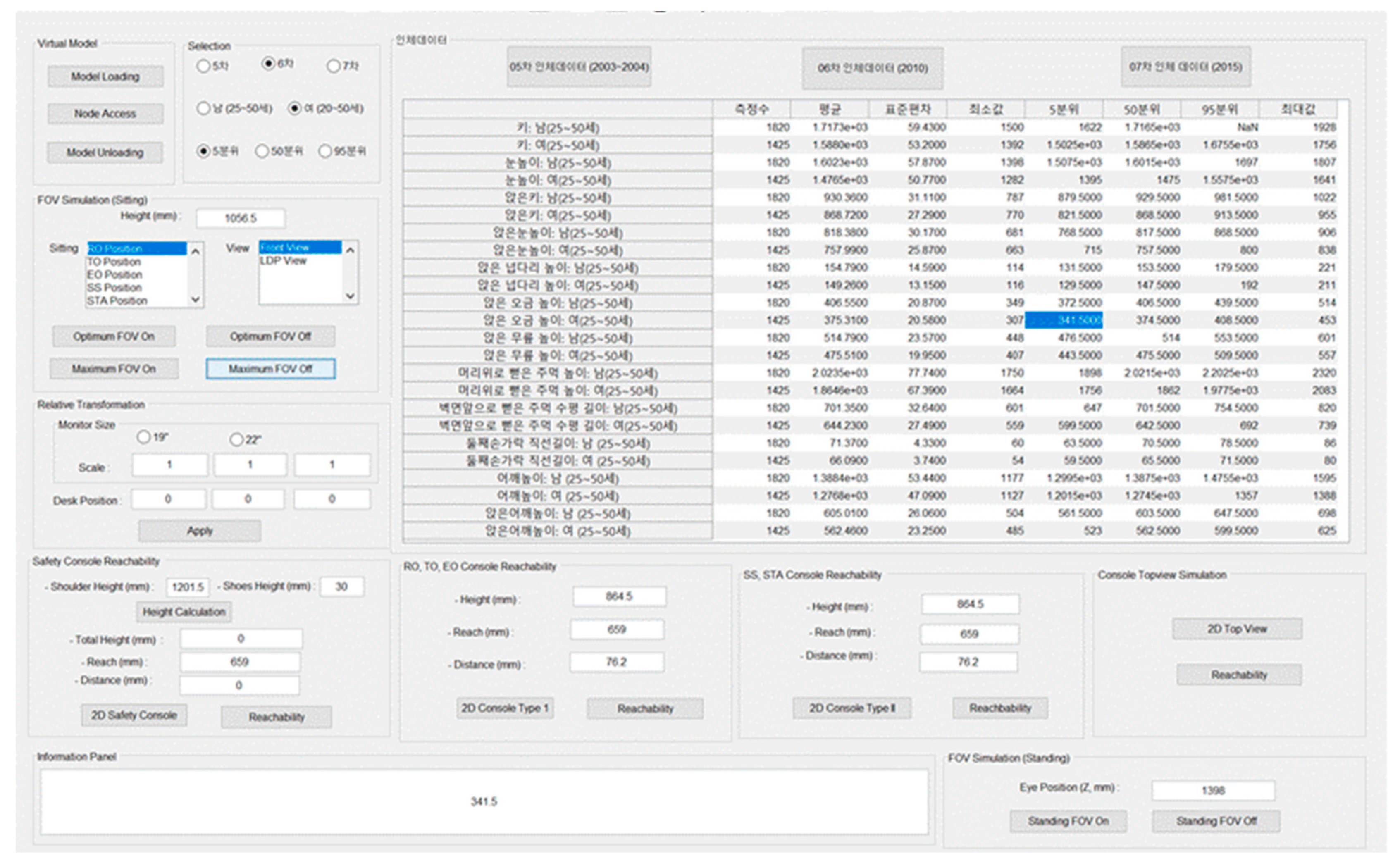Click the View list scroll down arrow

pos(351,296)
